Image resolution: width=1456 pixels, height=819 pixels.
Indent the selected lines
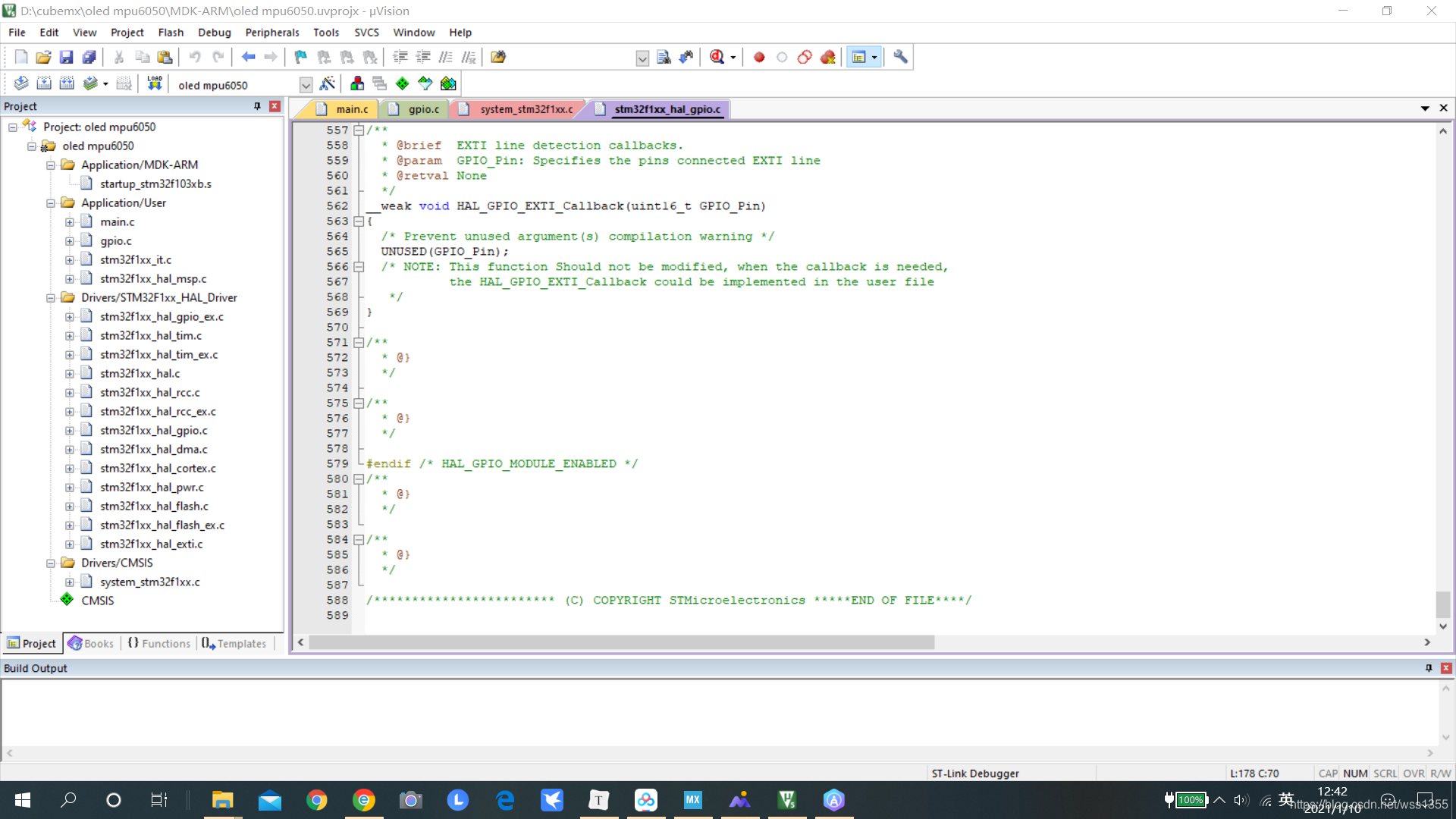click(400, 57)
